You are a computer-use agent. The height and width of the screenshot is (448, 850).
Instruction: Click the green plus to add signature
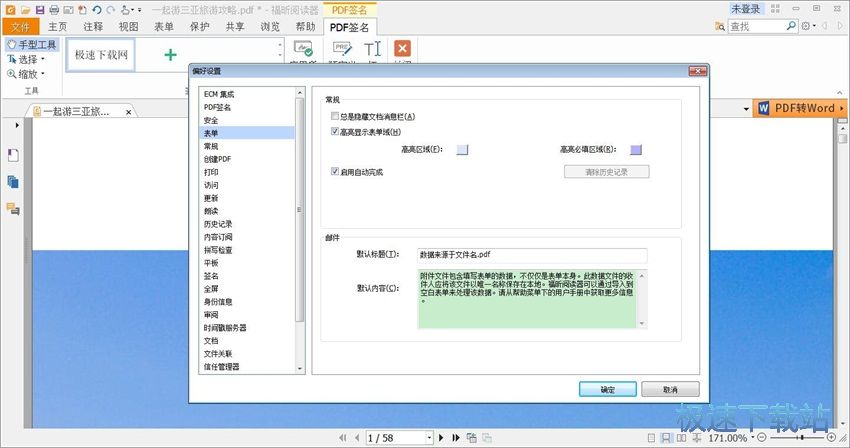point(170,54)
